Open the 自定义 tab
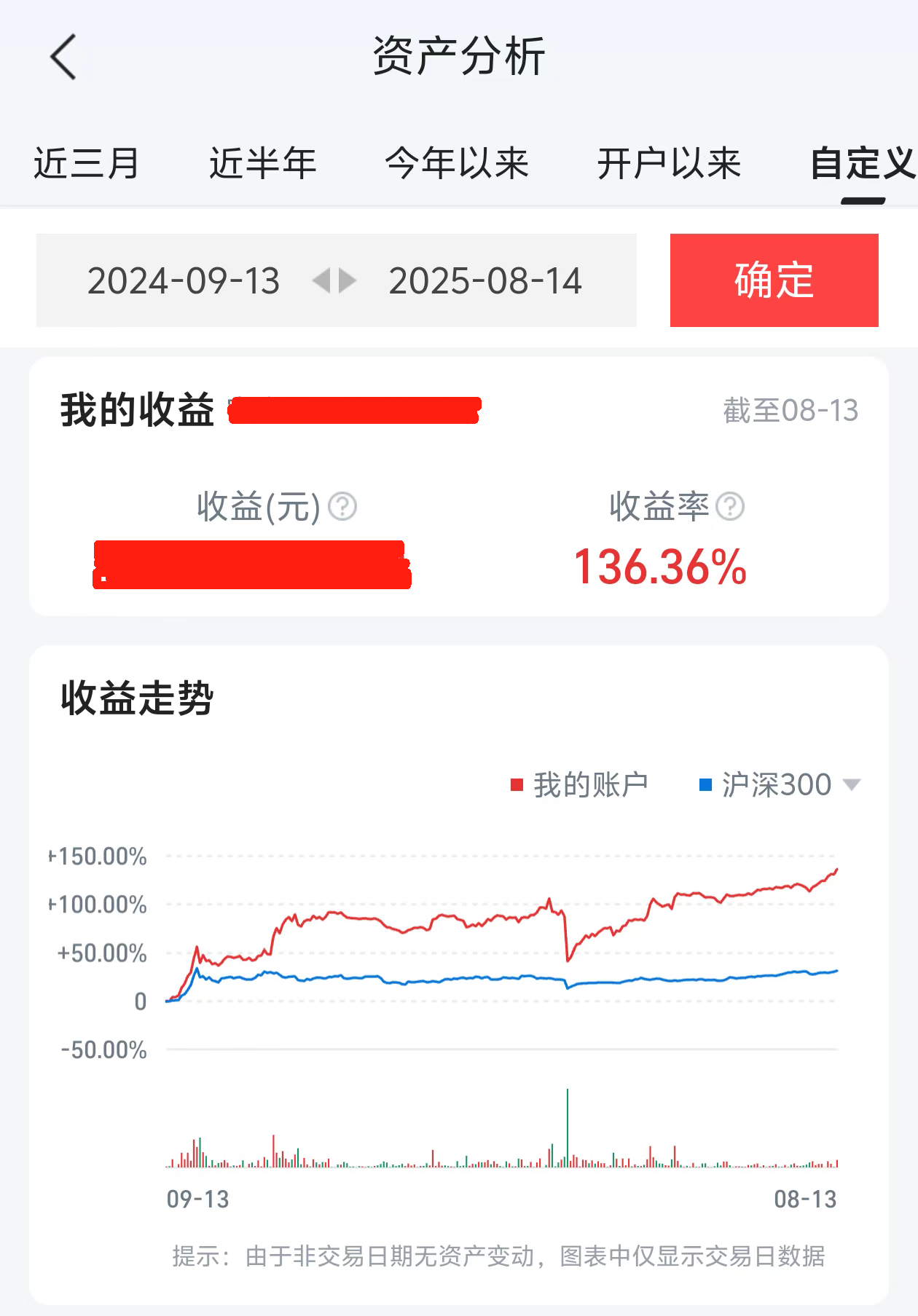This screenshot has height=1316, width=918. pos(863,162)
